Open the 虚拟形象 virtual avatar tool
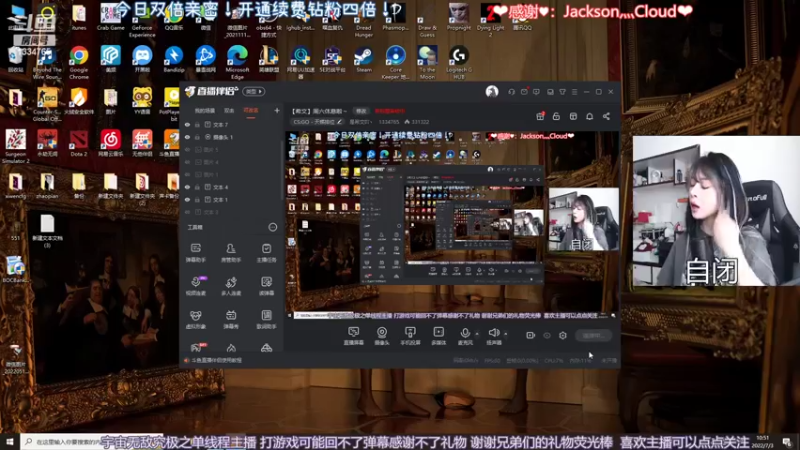This screenshot has height=450, width=800. click(x=195, y=319)
